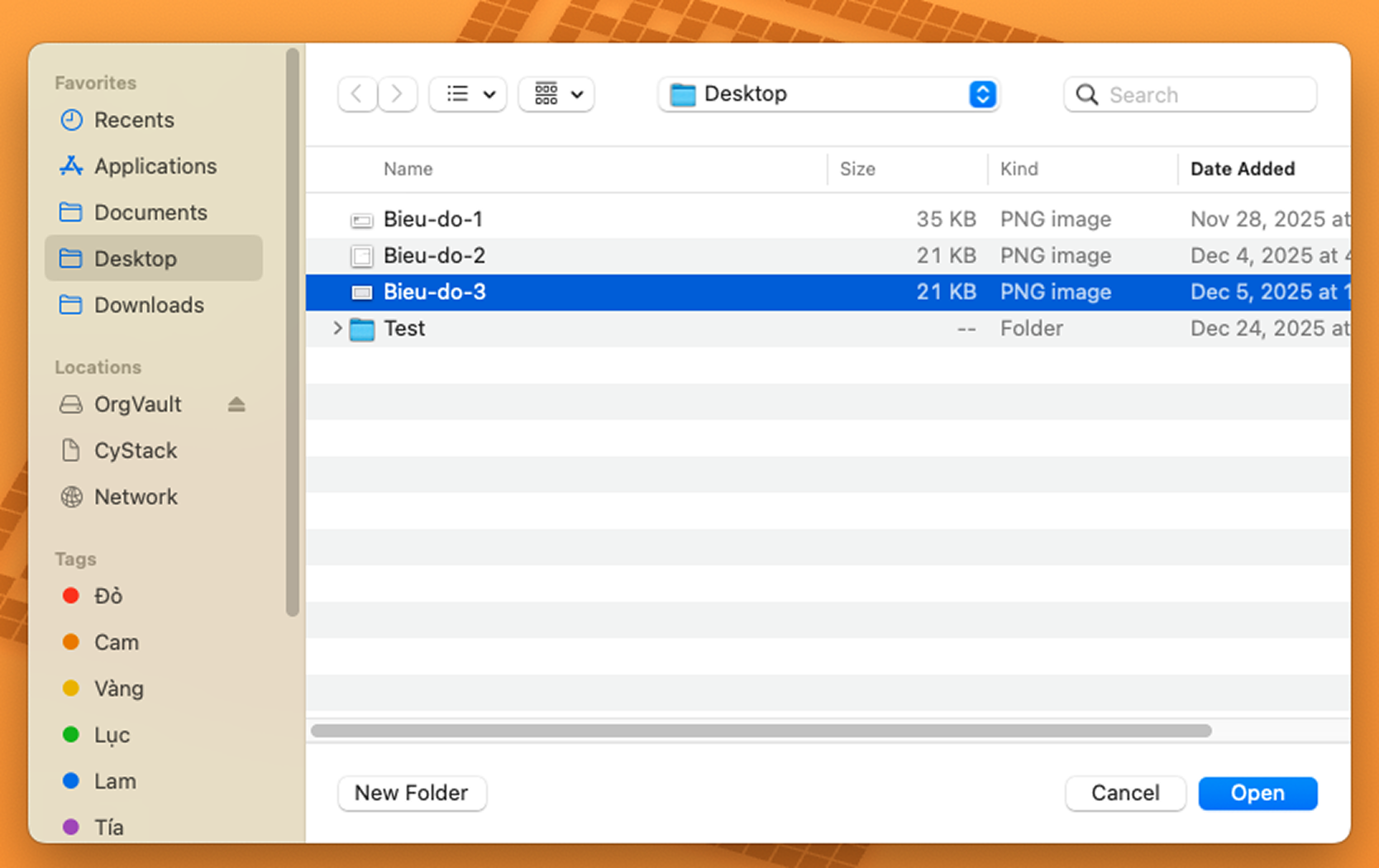Filter by the orange Cam tag

pos(154,642)
